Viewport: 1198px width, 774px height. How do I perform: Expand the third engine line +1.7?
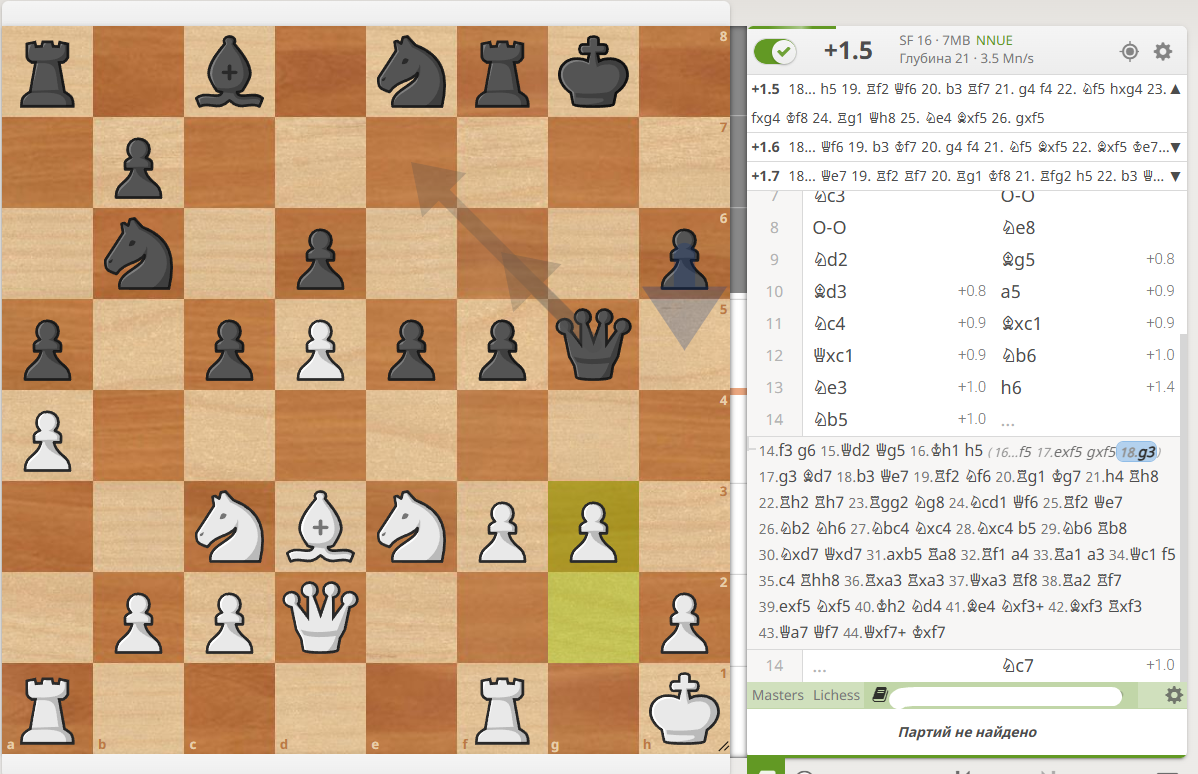coord(1175,176)
